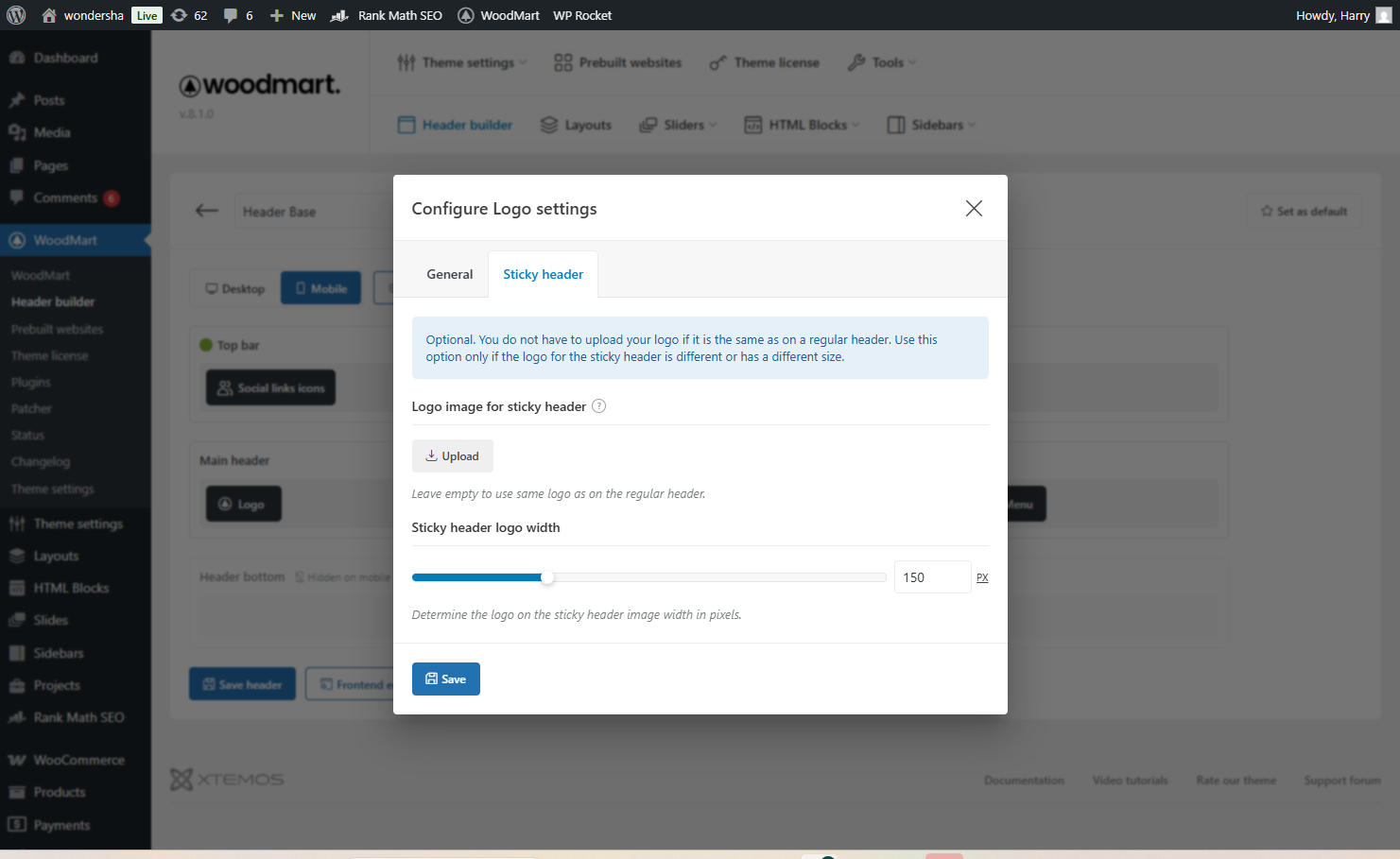Click the logo width input field showing 150
The image size is (1400, 859).
point(931,577)
